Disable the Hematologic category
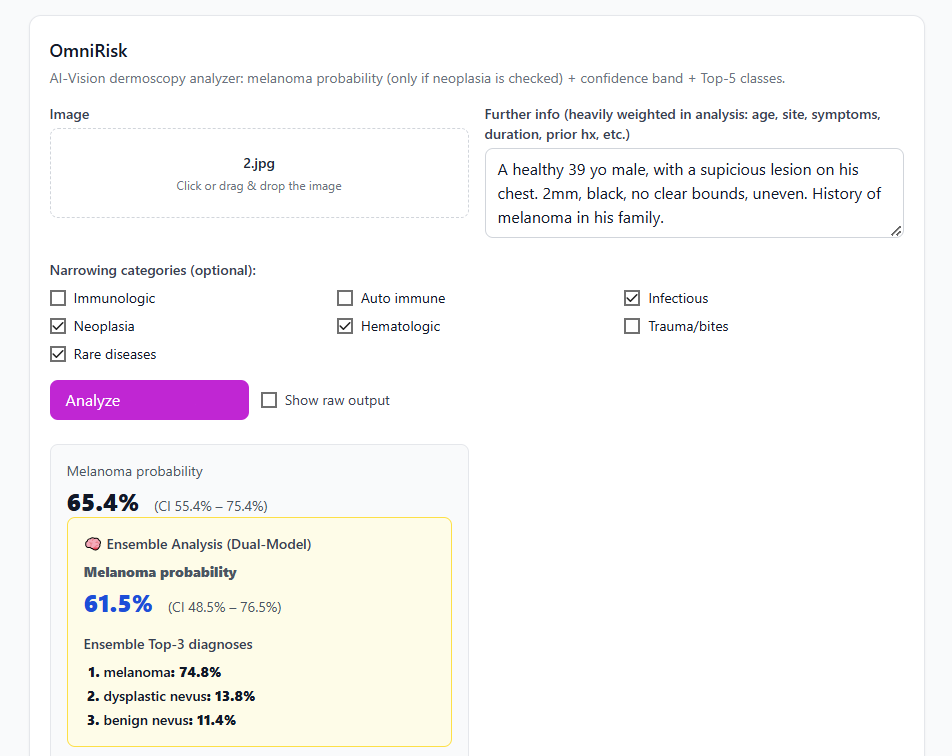This screenshot has height=756, width=952. pos(345,325)
